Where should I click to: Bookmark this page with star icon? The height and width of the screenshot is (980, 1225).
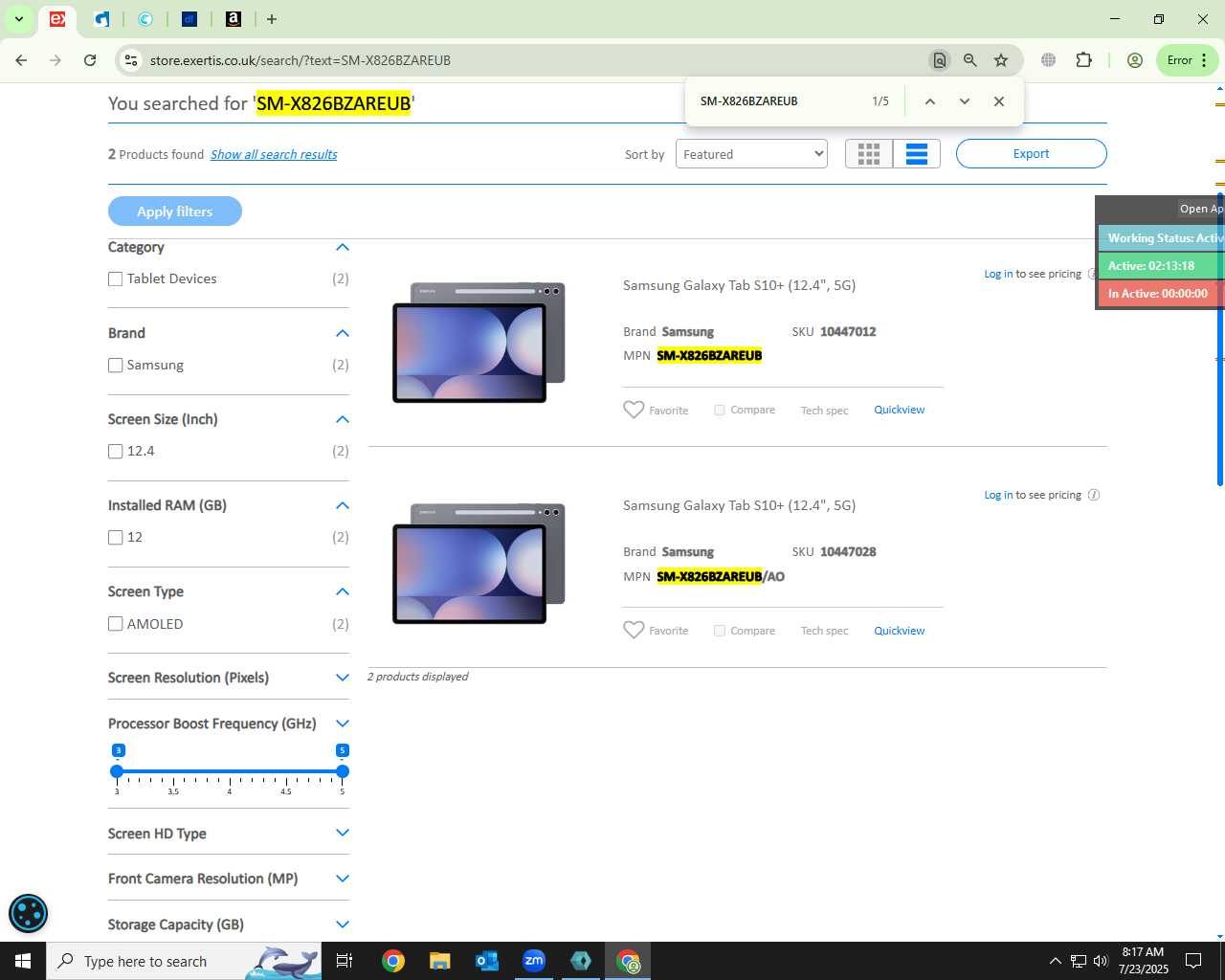(1001, 60)
